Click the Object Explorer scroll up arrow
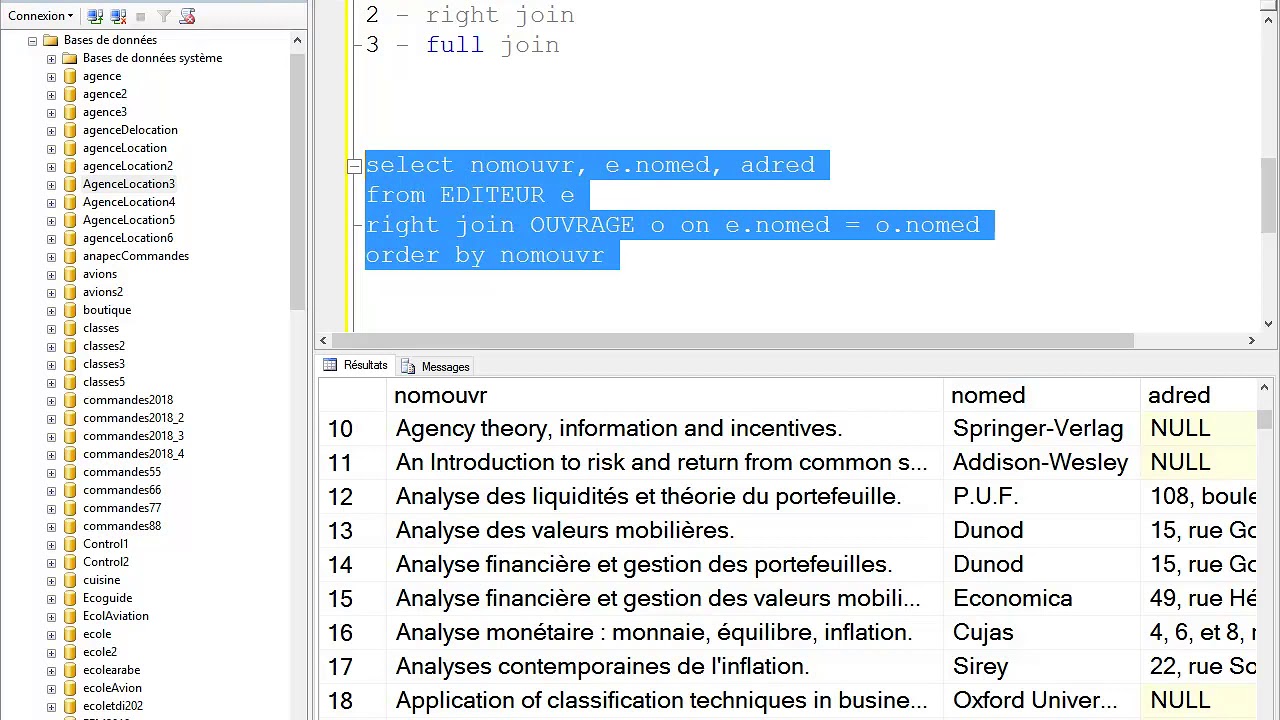 [x=297, y=40]
